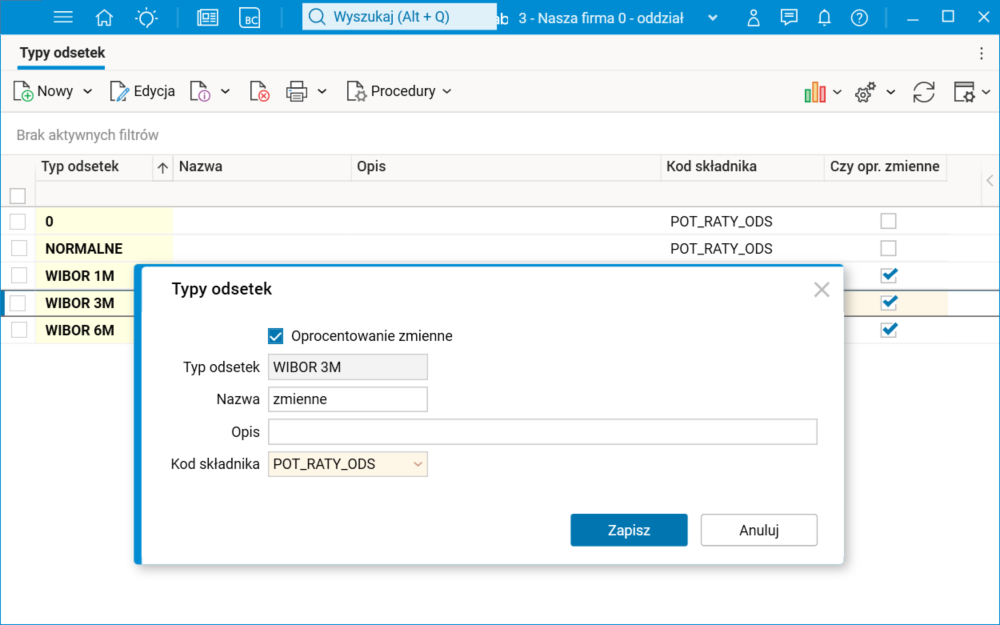Cancel the dialog with Anuluj
The image size is (1000, 625).
click(x=758, y=530)
